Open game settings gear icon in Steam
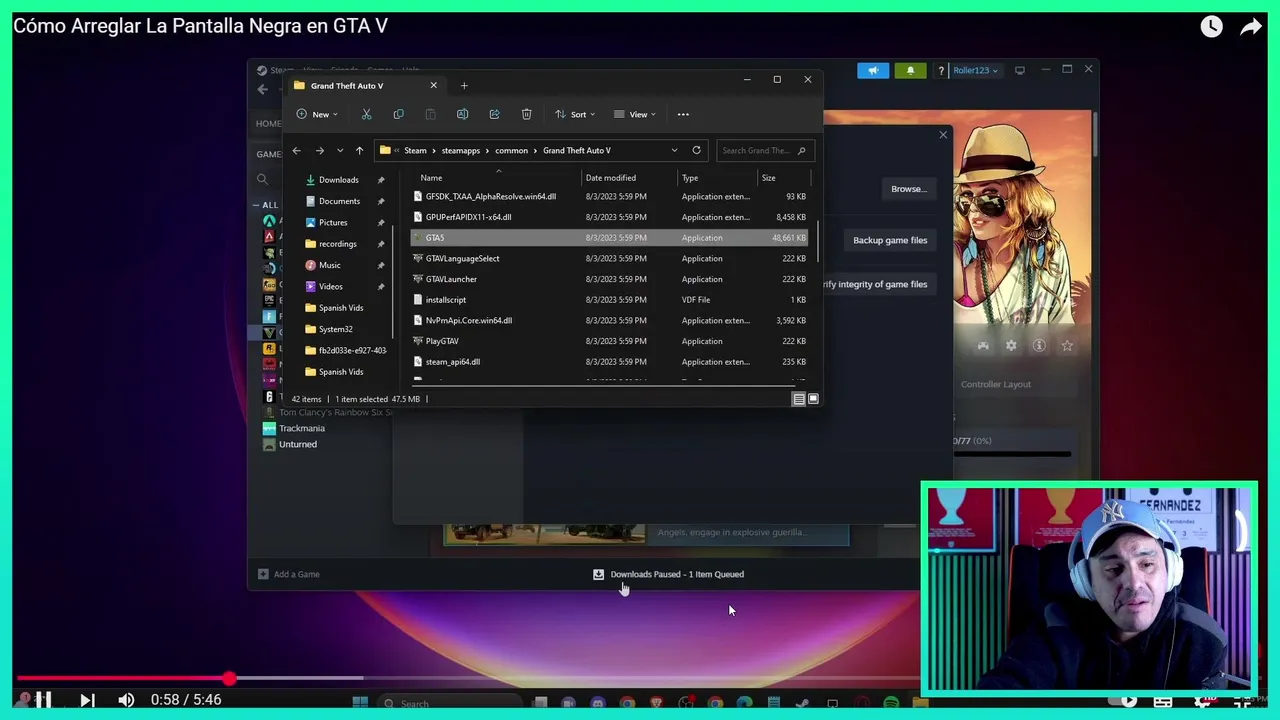1280x720 pixels. point(1011,345)
